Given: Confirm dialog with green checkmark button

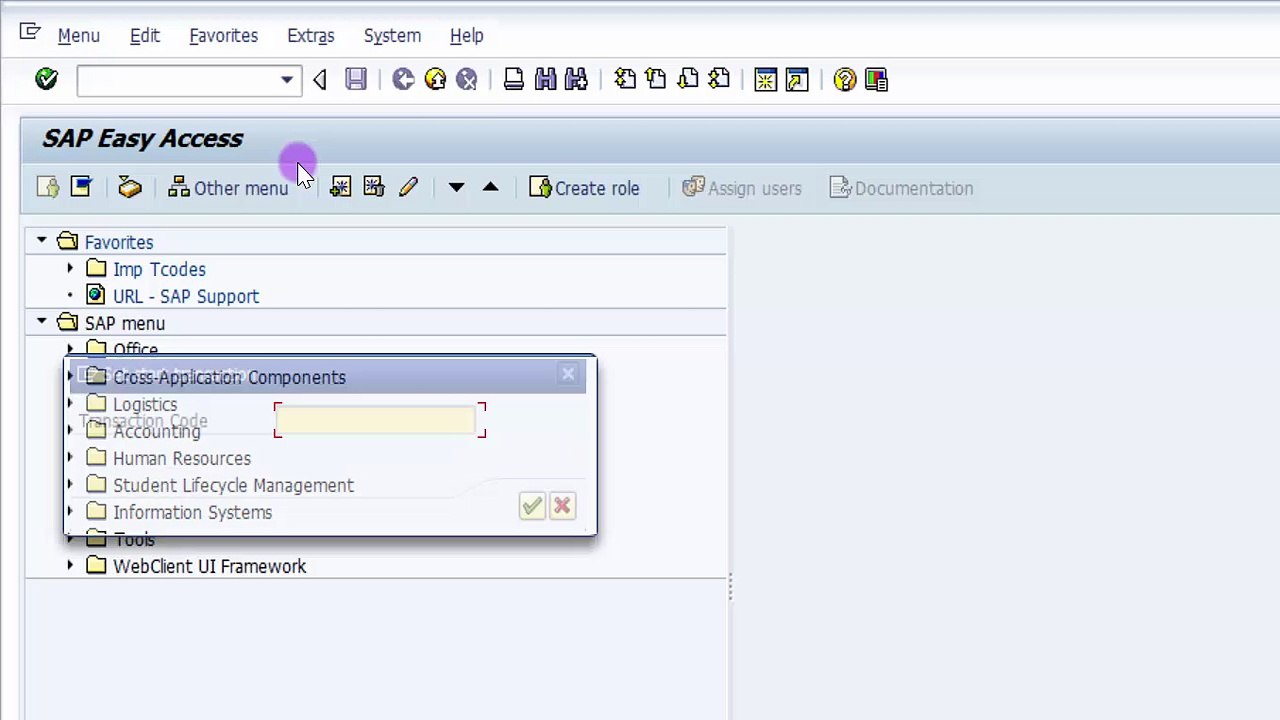Looking at the screenshot, I should point(532,506).
